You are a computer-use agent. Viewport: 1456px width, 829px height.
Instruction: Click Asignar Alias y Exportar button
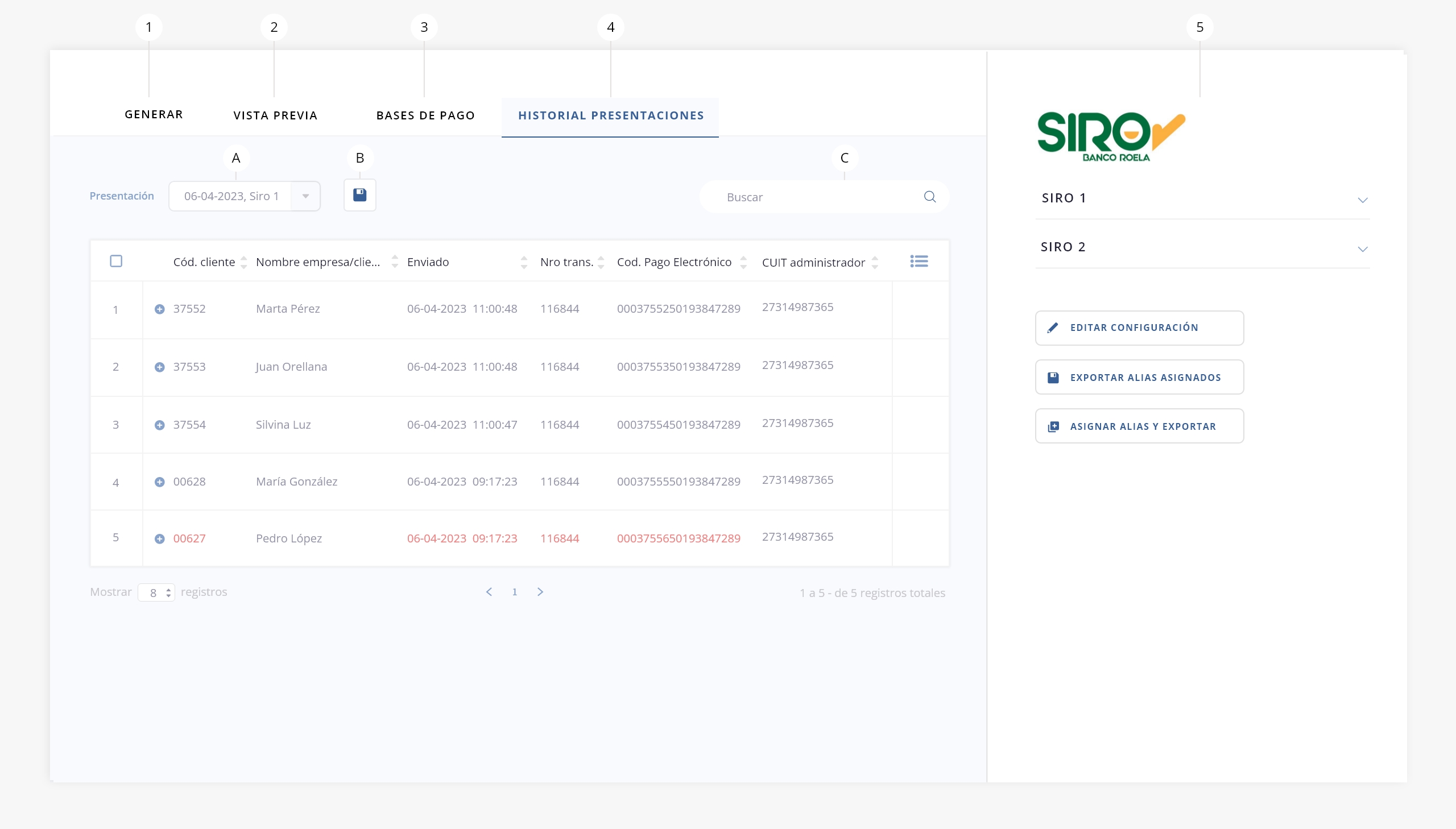pyautogui.click(x=1139, y=426)
